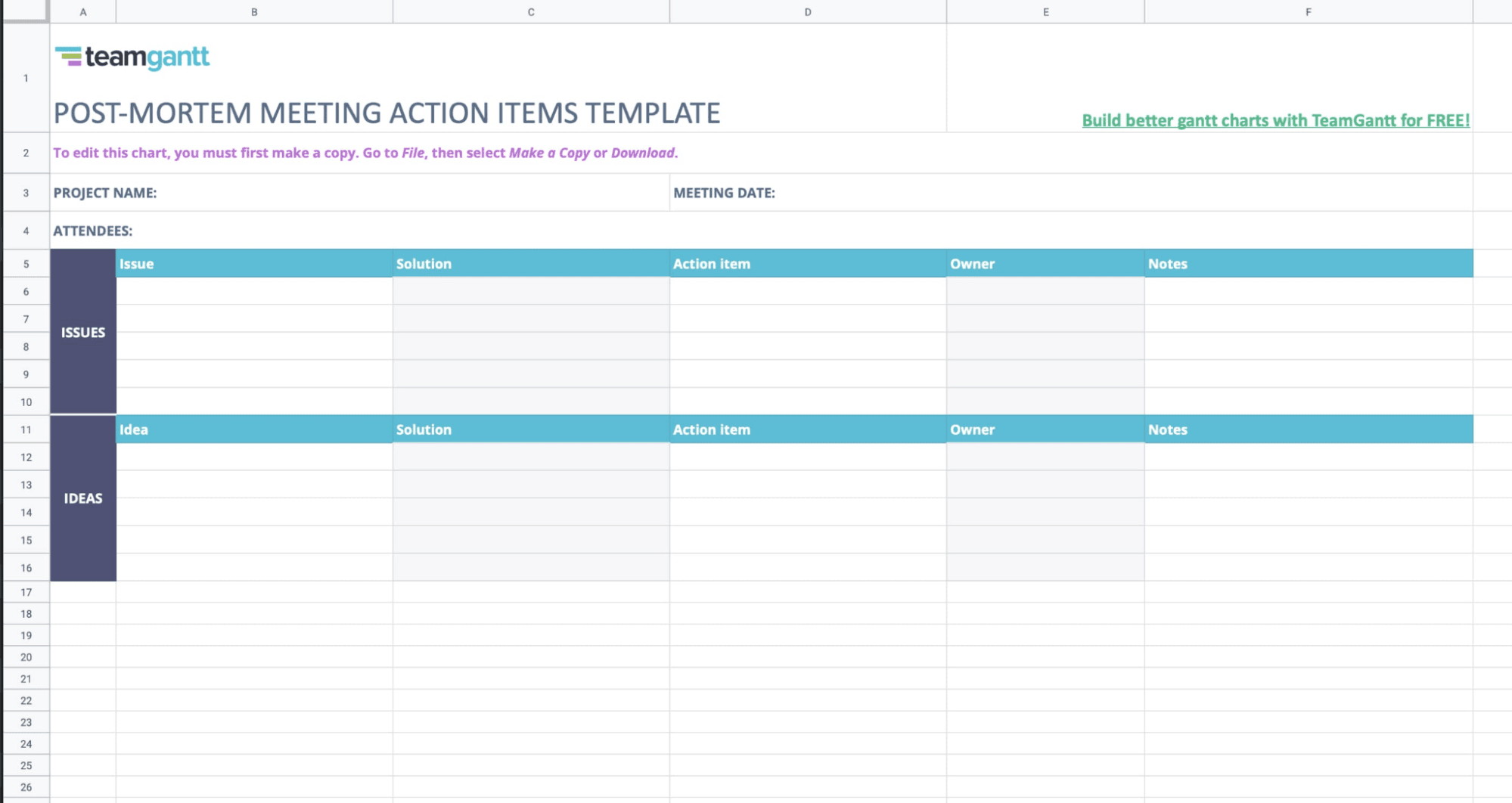Click the select-all corner box
The width and height of the screenshot is (1512, 803).
pyautogui.click(x=26, y=11)
